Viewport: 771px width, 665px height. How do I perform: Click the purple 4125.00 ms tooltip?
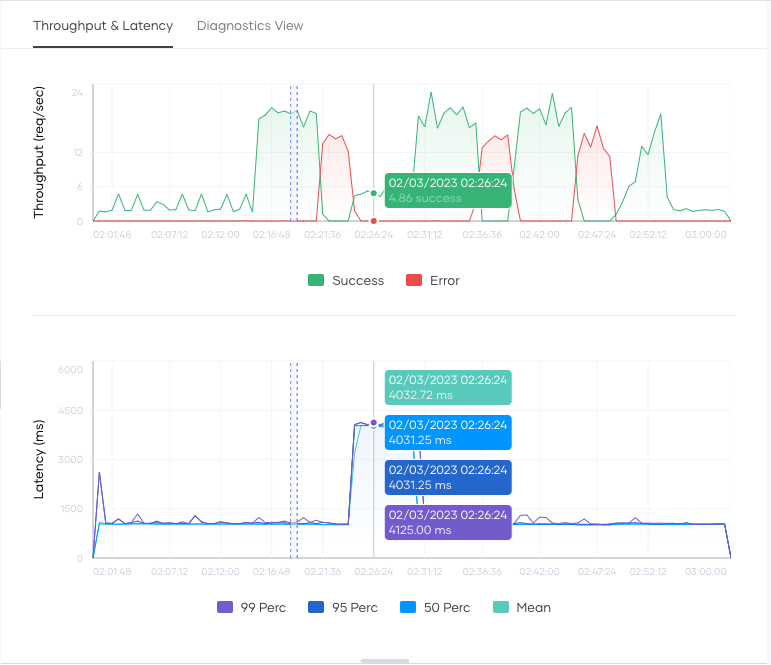448,522
